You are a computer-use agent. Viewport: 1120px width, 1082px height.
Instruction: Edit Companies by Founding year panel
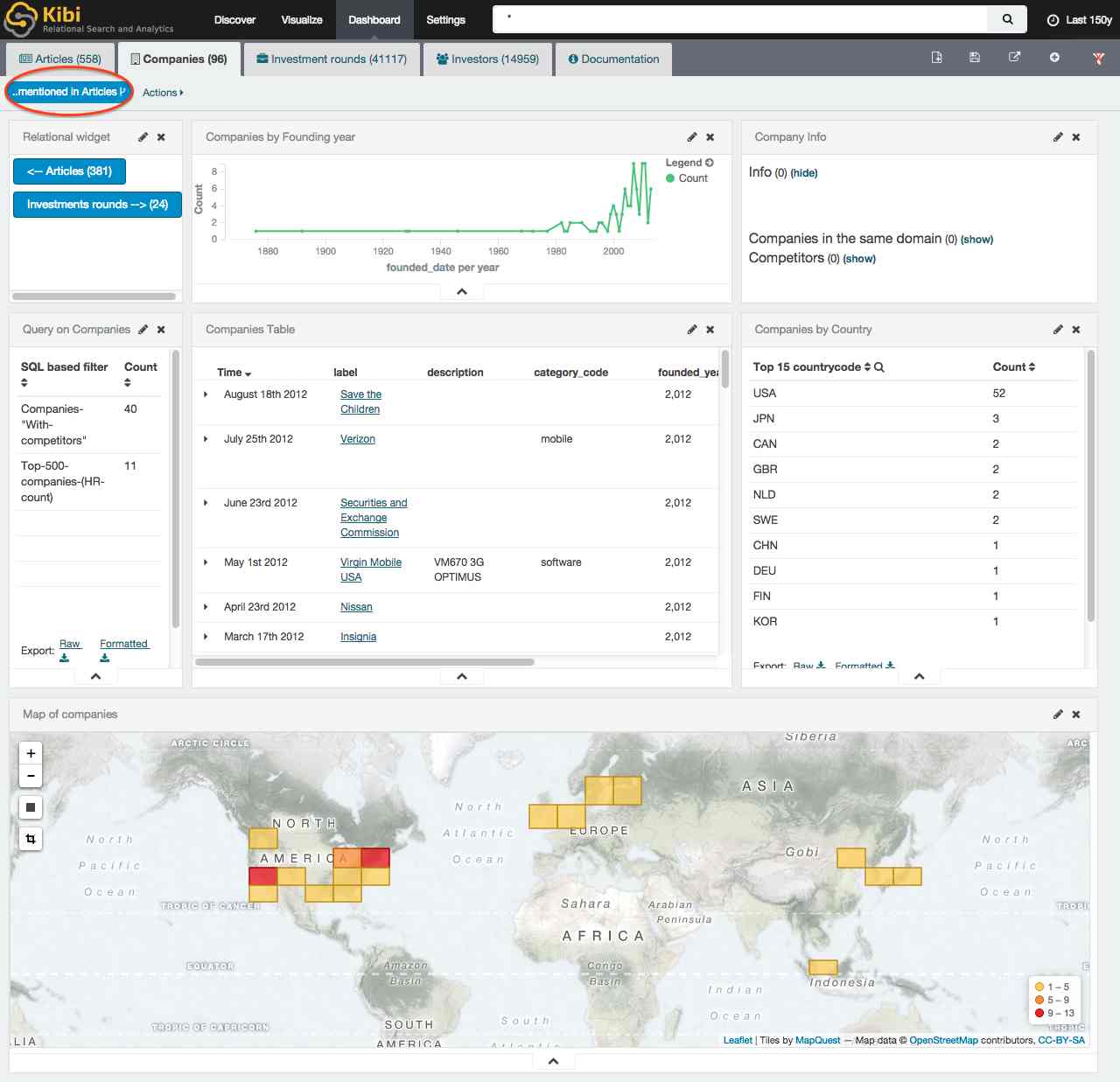[x=692, y=137]
